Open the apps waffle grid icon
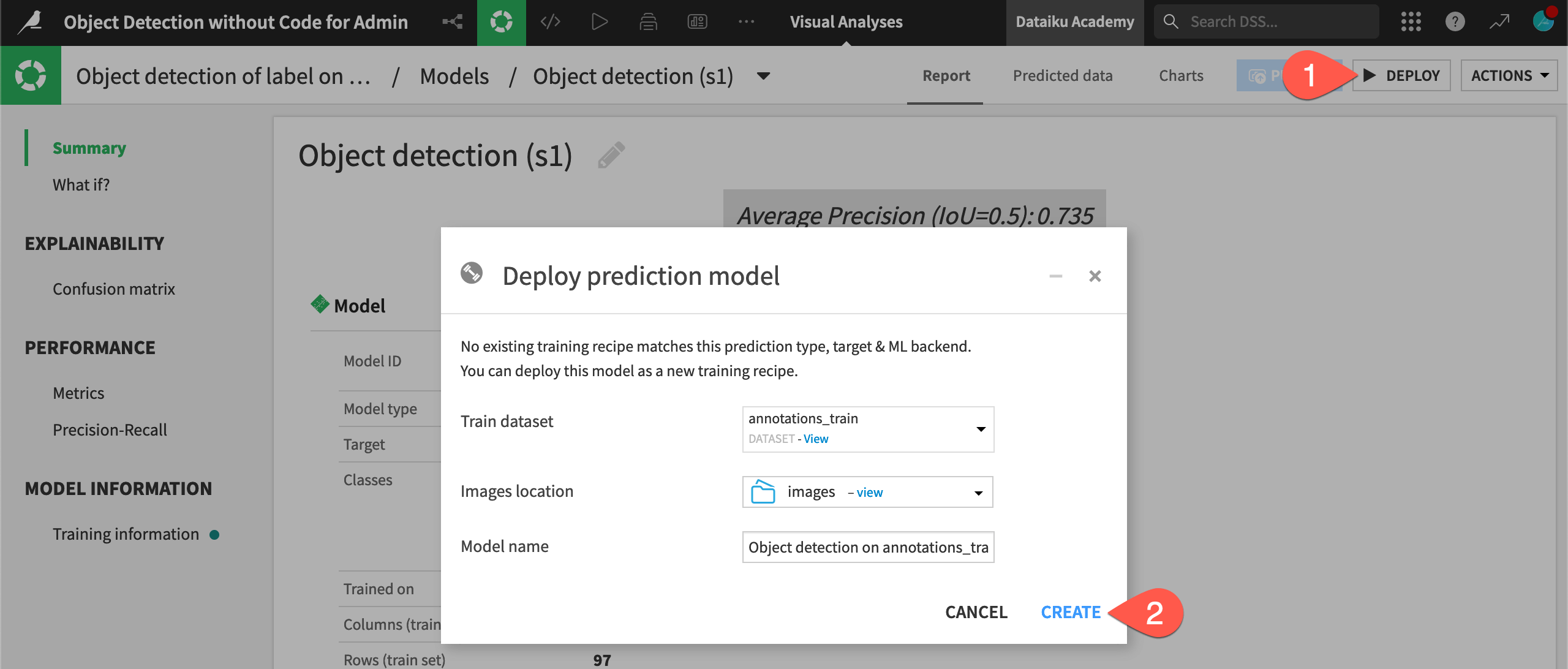Viewport: 1568px width, 669px height. [1412, 21]
